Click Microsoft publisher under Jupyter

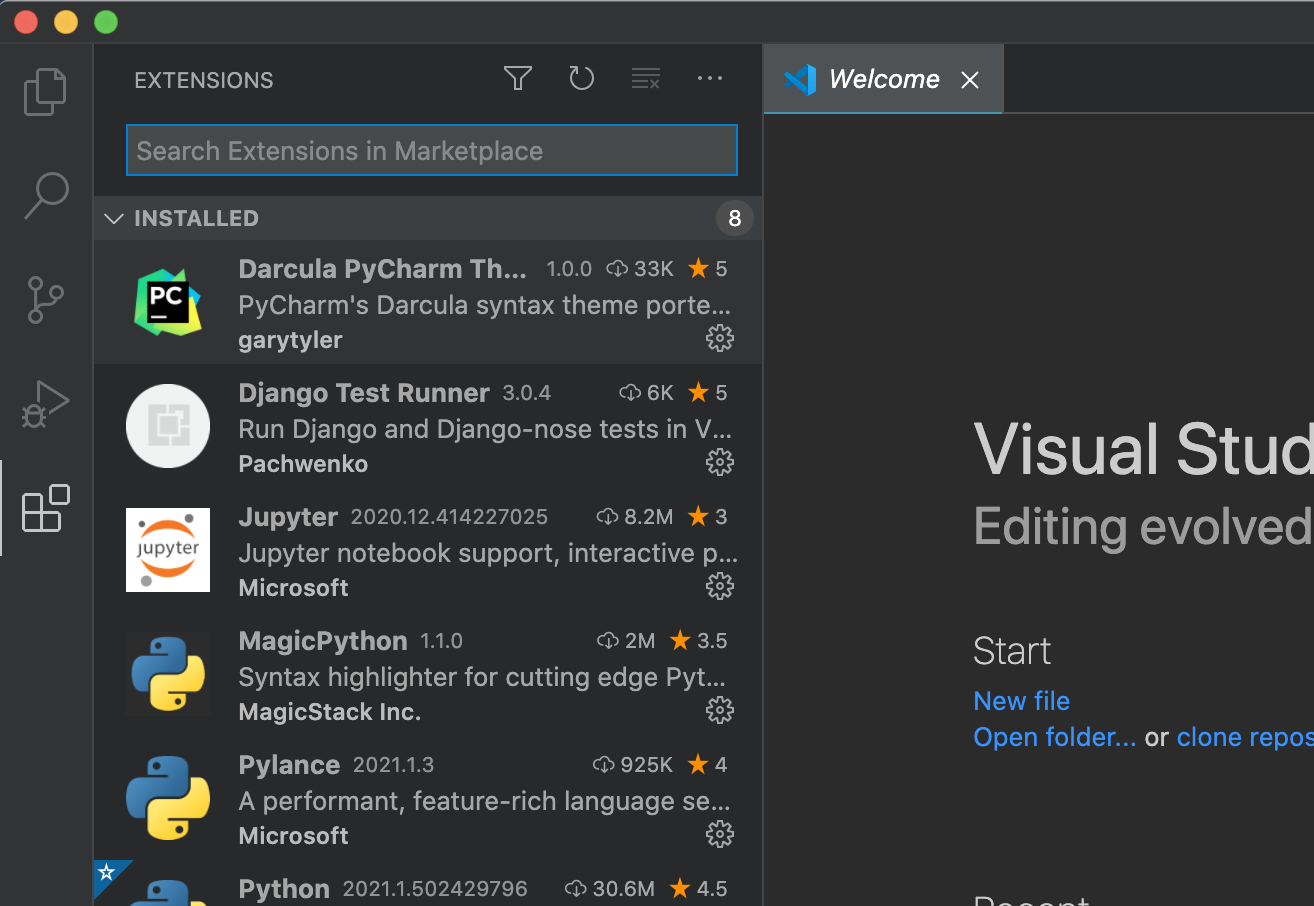(294, 588)
